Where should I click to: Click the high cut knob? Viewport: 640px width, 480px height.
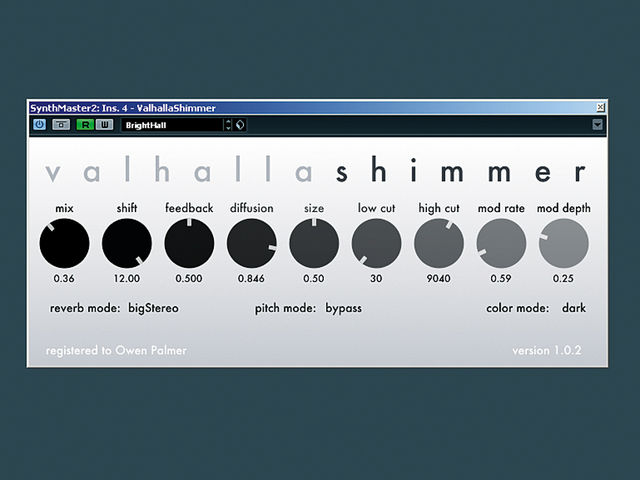(x=439, y=243)
